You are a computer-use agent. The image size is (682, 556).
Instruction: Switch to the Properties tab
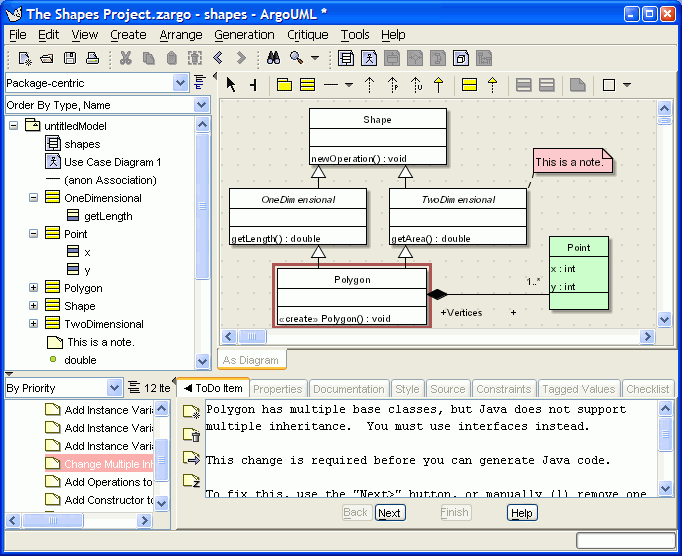[x=277, y=389]
